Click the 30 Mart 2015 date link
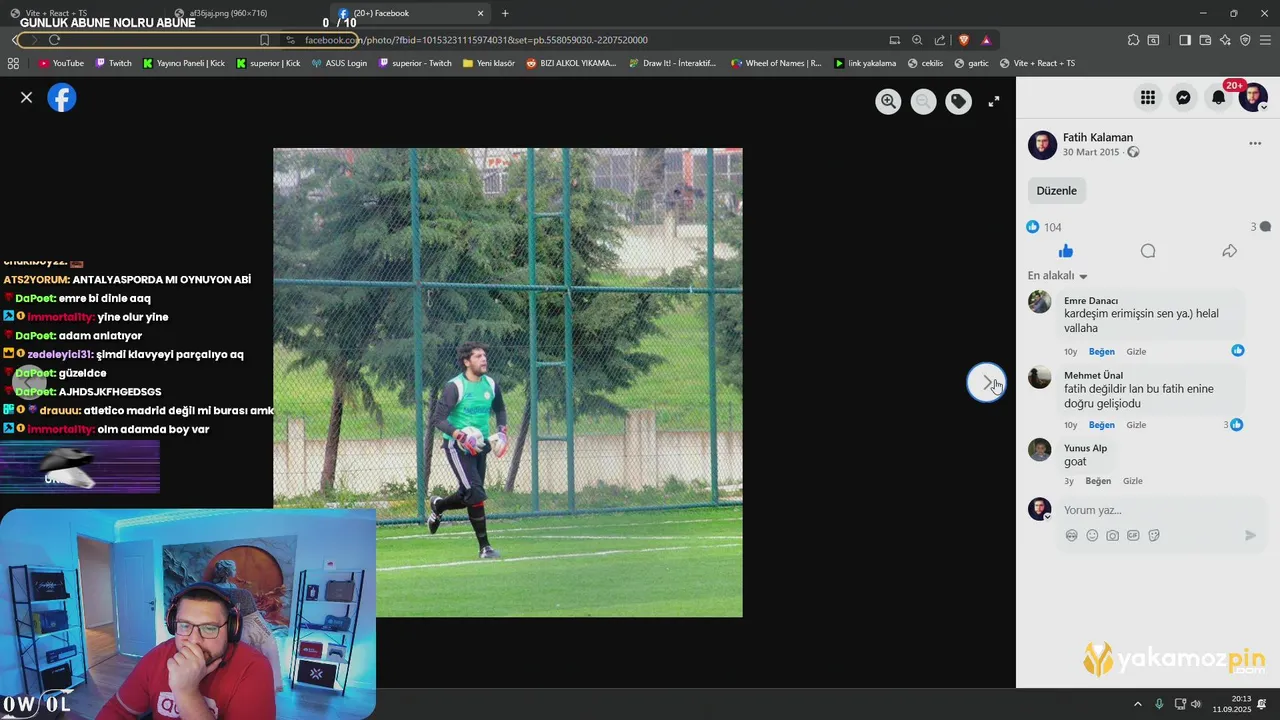 pyautogui.click(x=1091, y=152)
